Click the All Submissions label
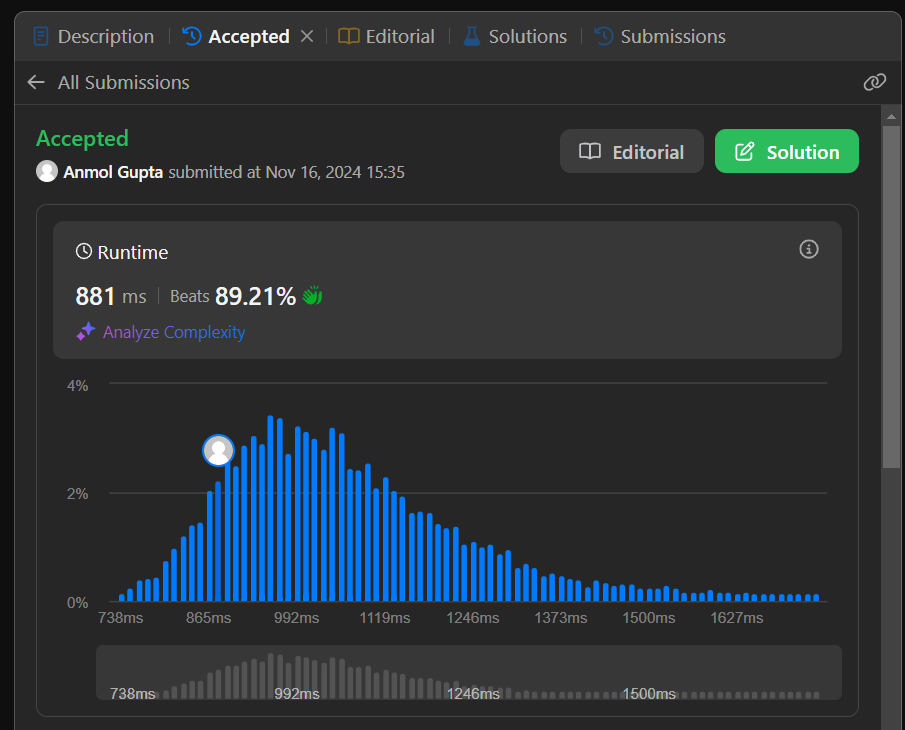 click(x=124, y=83)
